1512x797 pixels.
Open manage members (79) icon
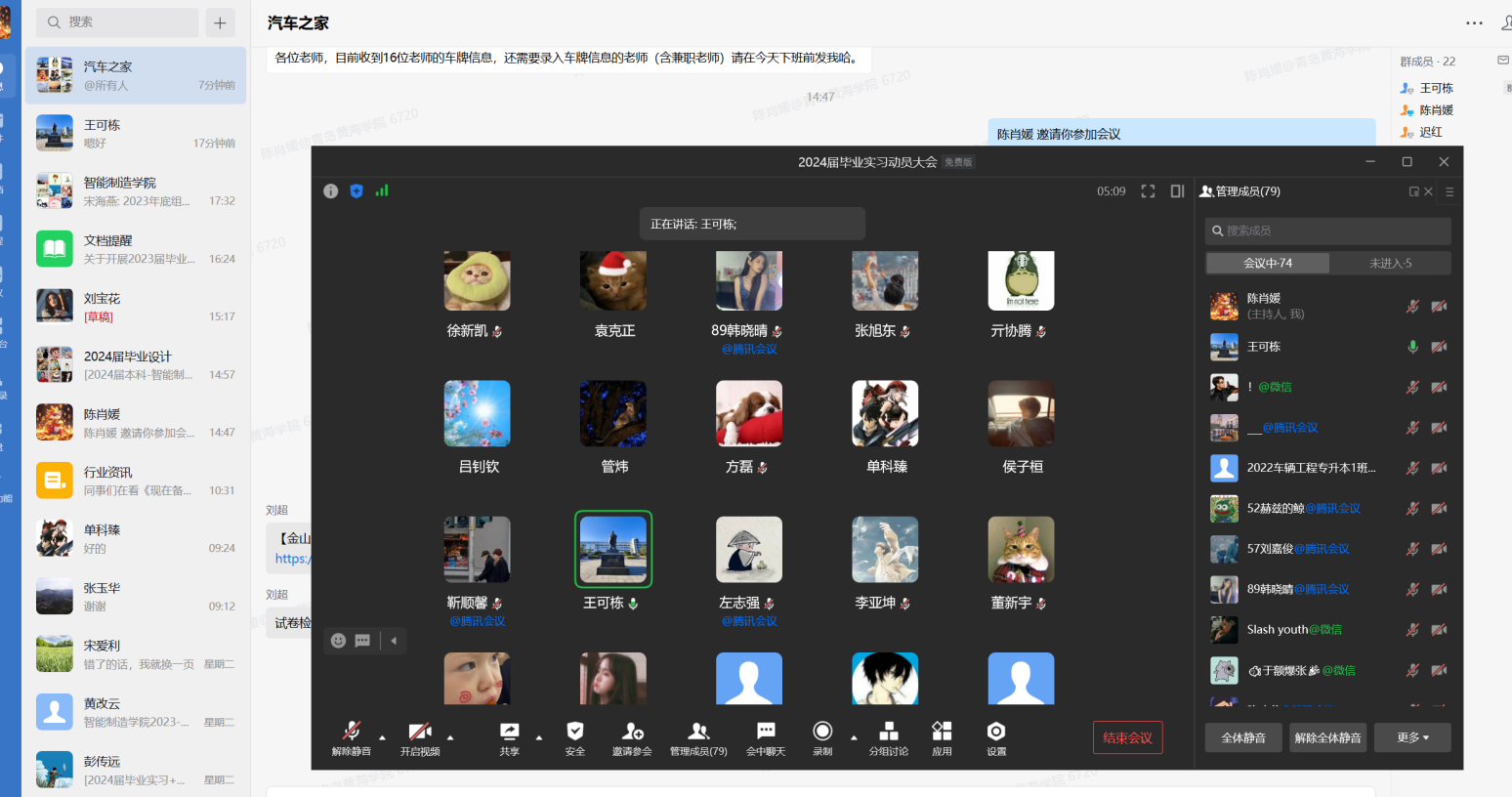point(698,731)
